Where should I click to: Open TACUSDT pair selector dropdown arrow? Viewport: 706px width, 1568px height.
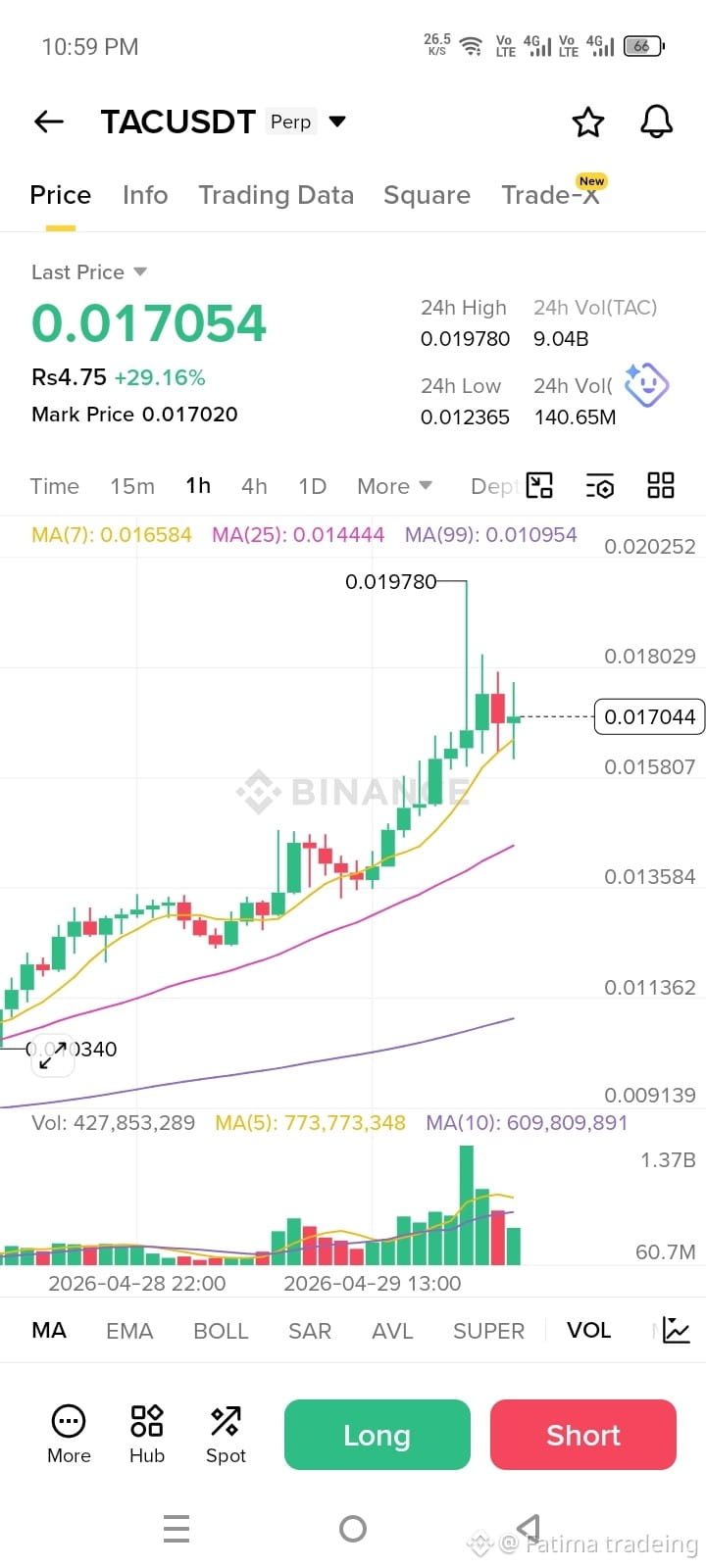pyautogui.click(x=337, y=122)
